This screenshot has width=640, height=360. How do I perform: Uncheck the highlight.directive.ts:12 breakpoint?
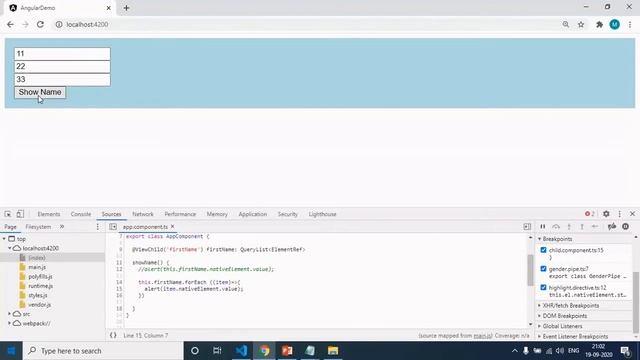click(x=543, y=287)
